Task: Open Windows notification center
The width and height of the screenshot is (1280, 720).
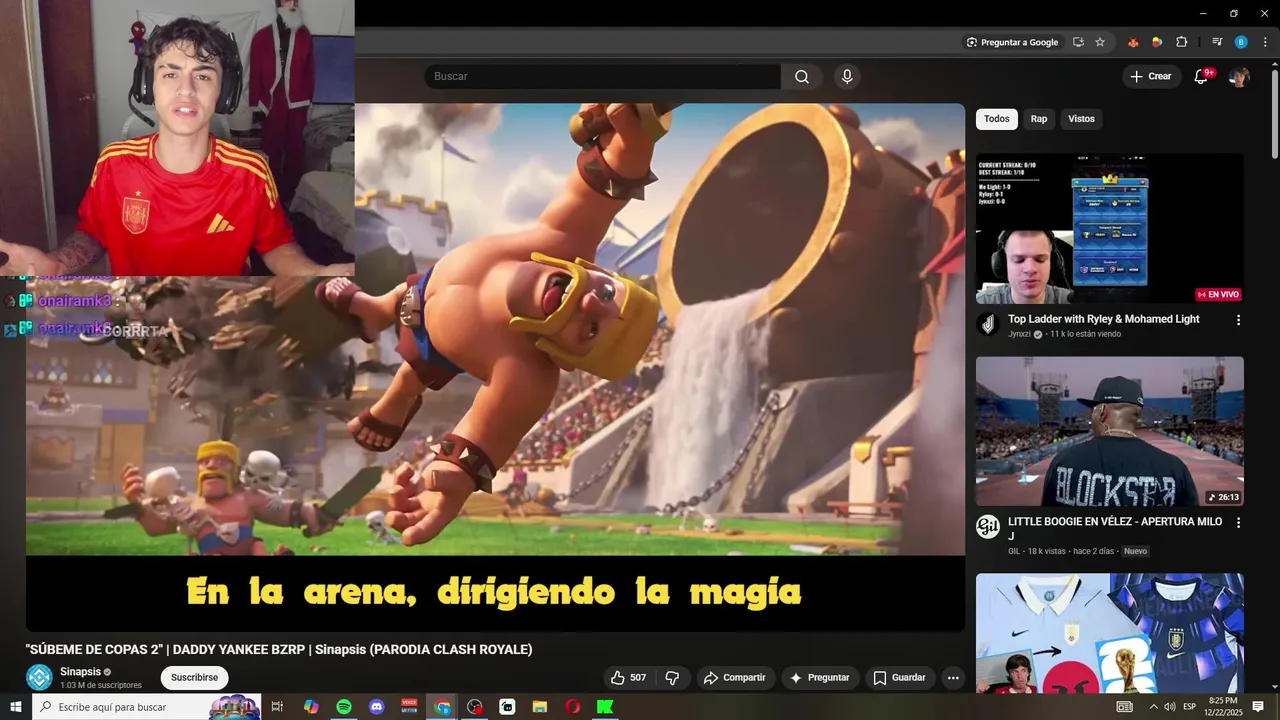Action: [x=1258, y=707]
